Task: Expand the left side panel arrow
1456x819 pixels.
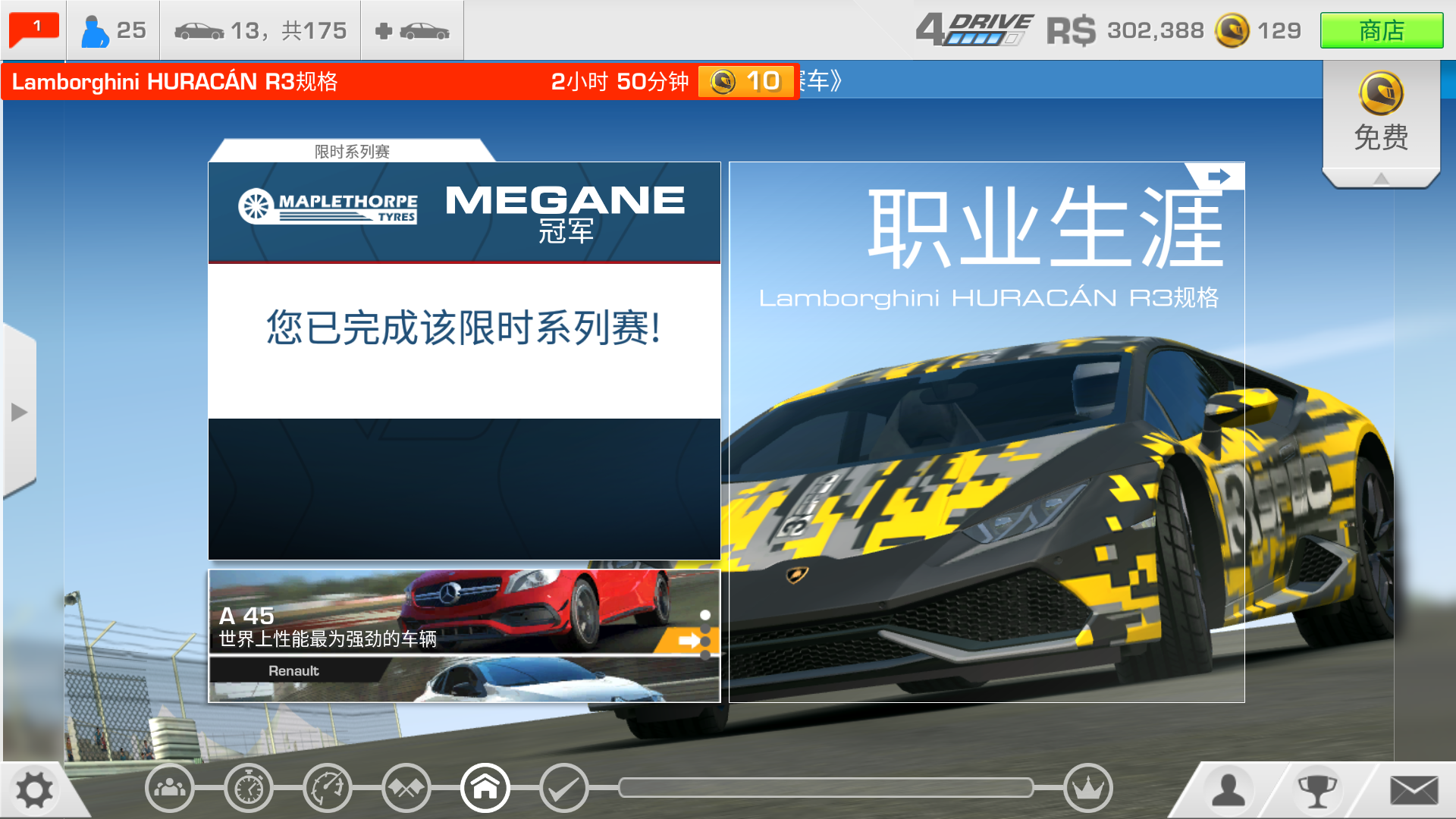Action: pyautogui.click(x=19, y=412)
